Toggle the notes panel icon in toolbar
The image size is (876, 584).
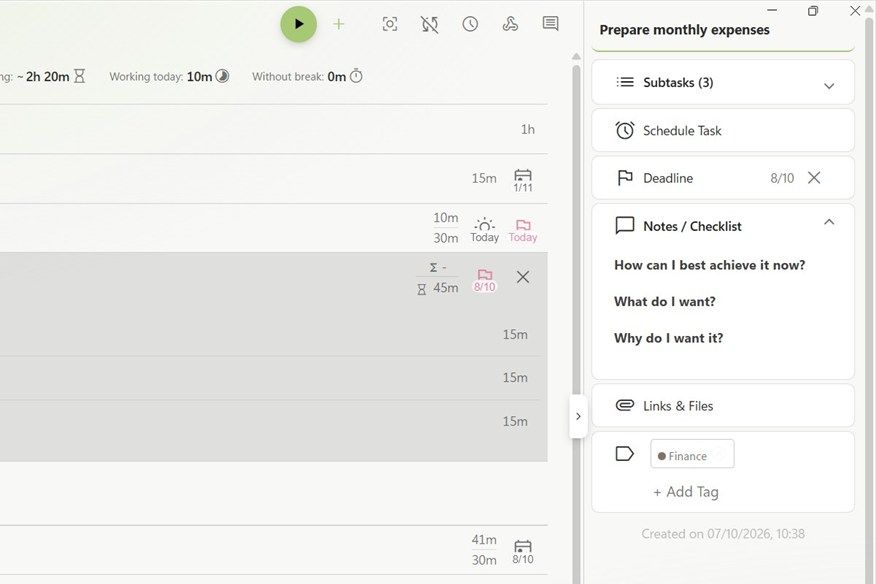pos(550,24)
